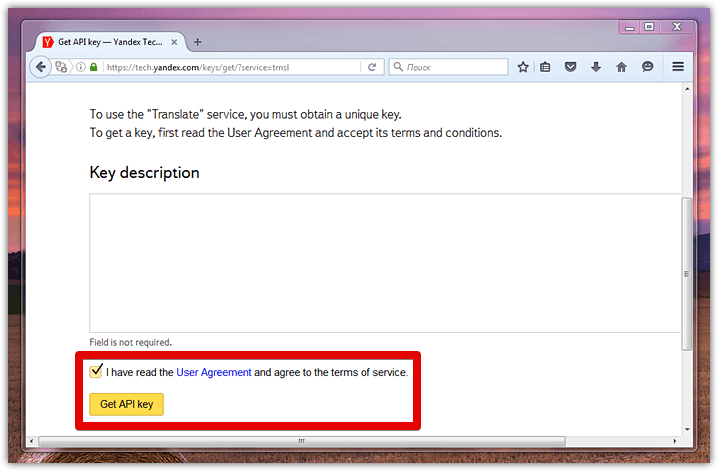Click horizontal scrollbar right arrow
Viewport: 718px width, 471px height.
(675, 441)
